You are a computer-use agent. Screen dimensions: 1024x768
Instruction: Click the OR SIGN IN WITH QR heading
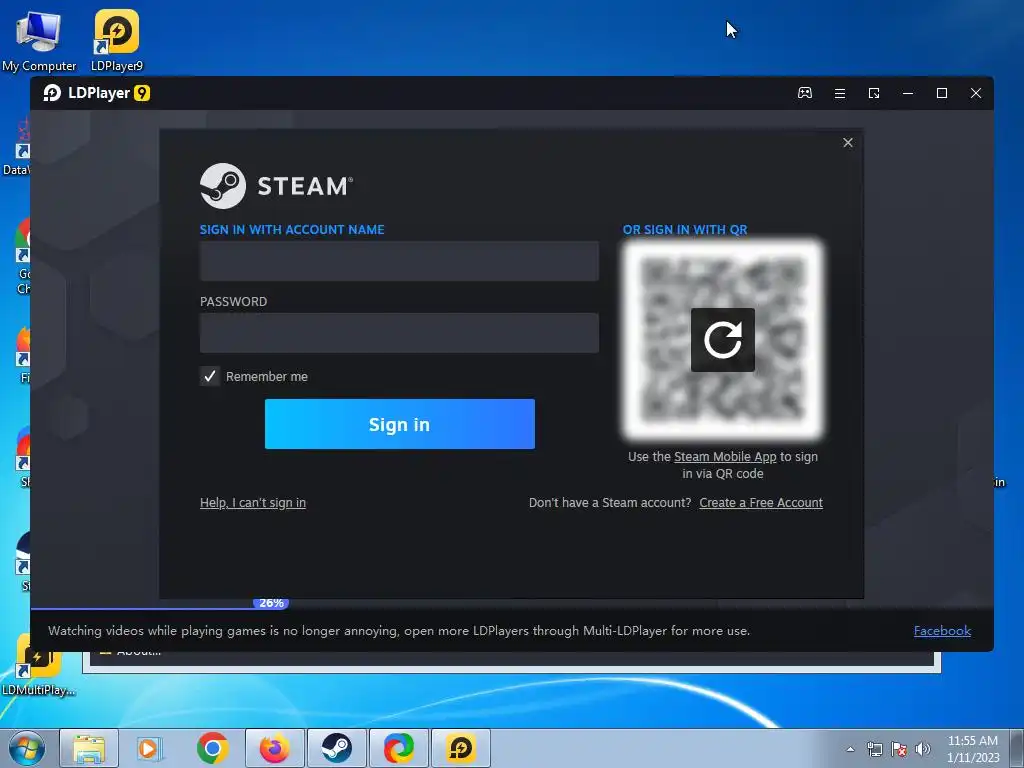(x=684, y=229)
